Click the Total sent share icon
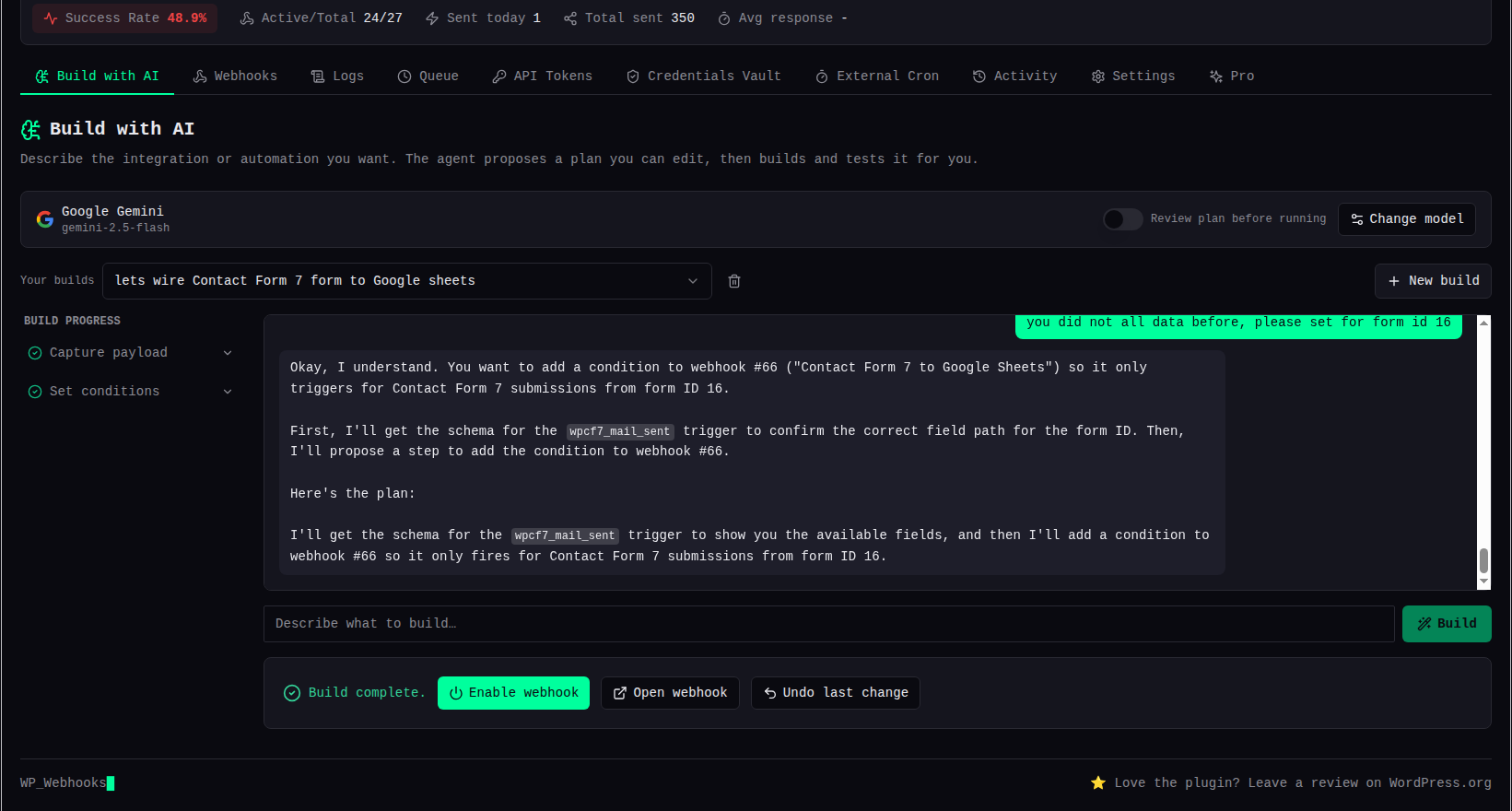The height and width of the screenshot is (811, 1512). point(570,18)
